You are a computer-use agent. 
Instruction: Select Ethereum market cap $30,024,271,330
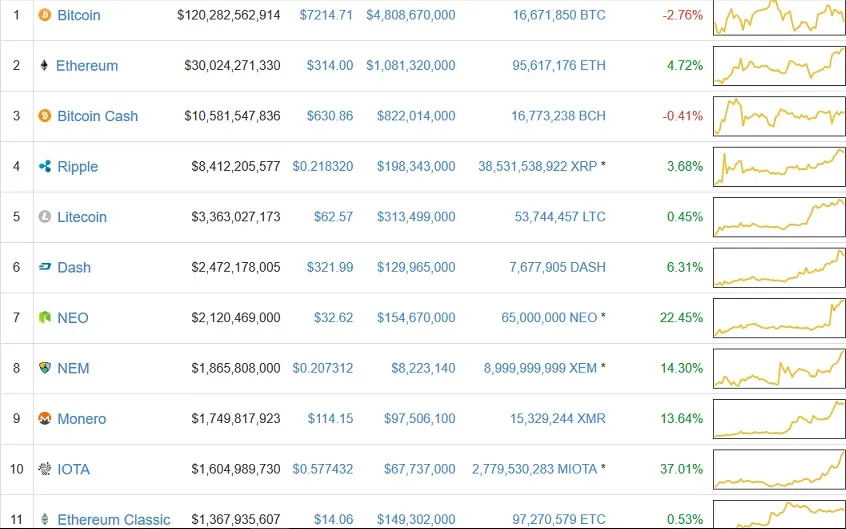tap(233, 65)
